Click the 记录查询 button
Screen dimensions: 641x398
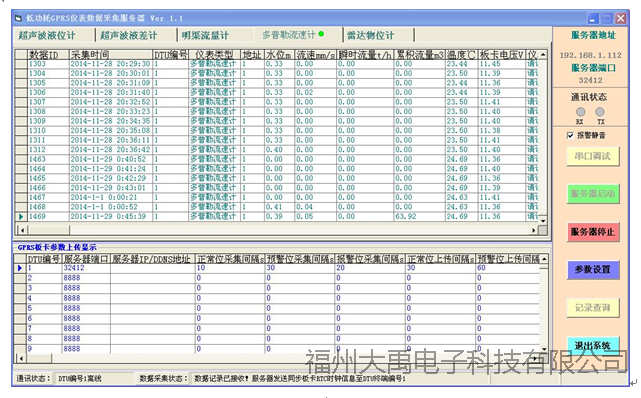(x=593, y=308)
